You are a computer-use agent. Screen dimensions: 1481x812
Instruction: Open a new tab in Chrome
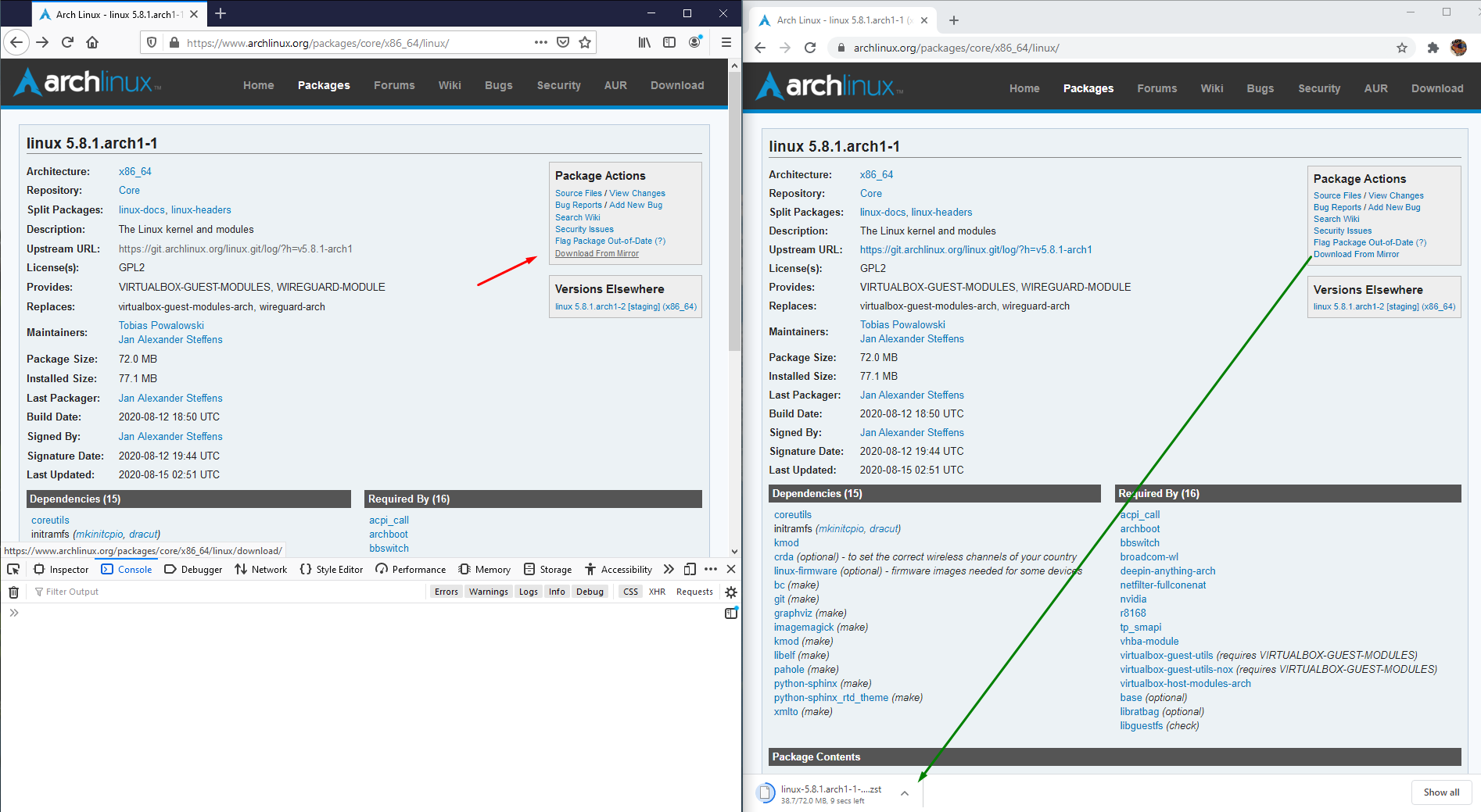(954, 20)
